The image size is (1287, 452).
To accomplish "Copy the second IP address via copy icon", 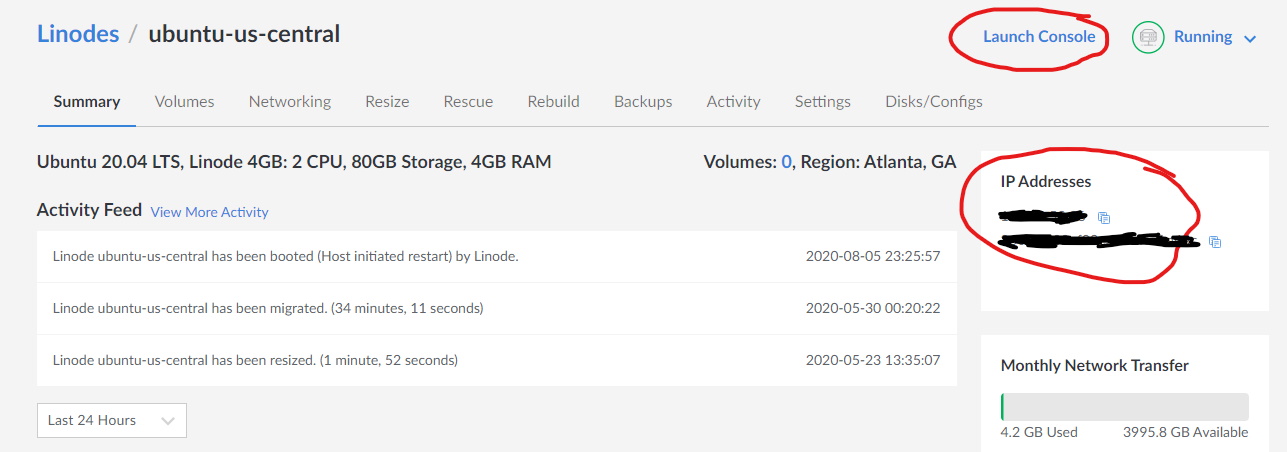I will tap(1215, 242).
